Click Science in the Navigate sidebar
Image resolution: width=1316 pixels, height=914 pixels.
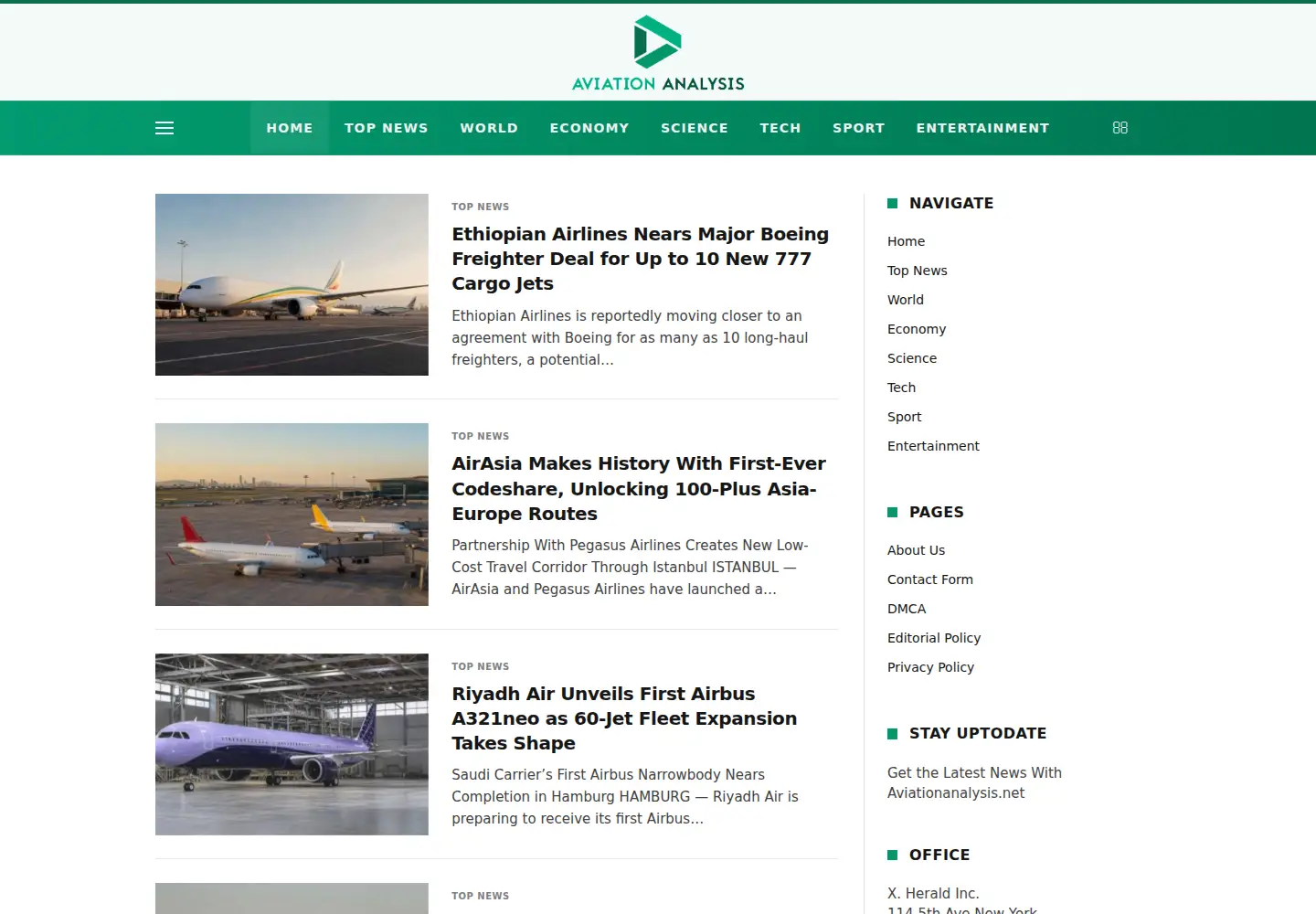point(912,358)
